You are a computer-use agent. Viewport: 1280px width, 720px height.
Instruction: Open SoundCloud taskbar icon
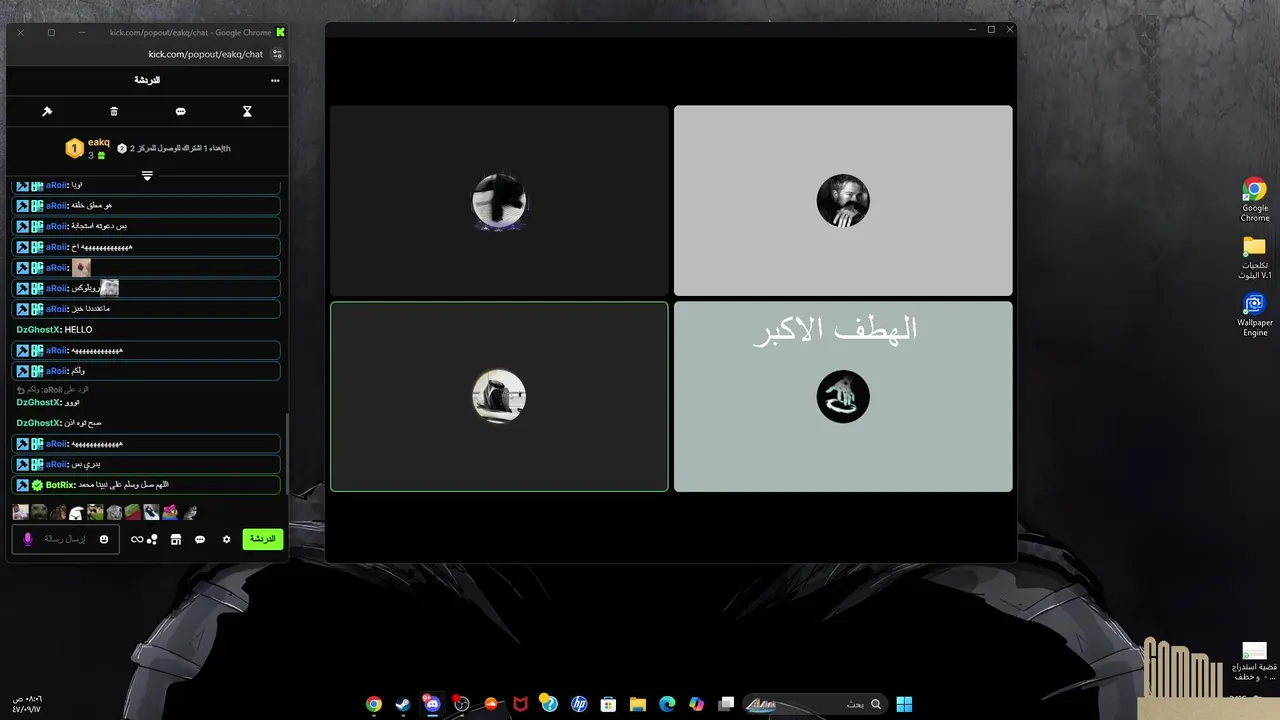(x=491, y=704)
